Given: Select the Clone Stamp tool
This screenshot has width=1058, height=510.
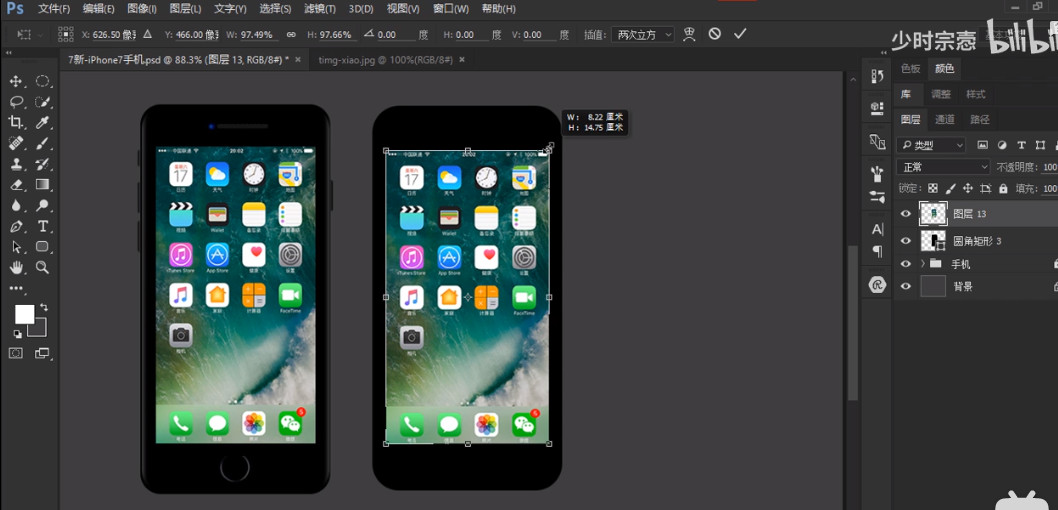Looking at the screenshot, I should 16,164.
